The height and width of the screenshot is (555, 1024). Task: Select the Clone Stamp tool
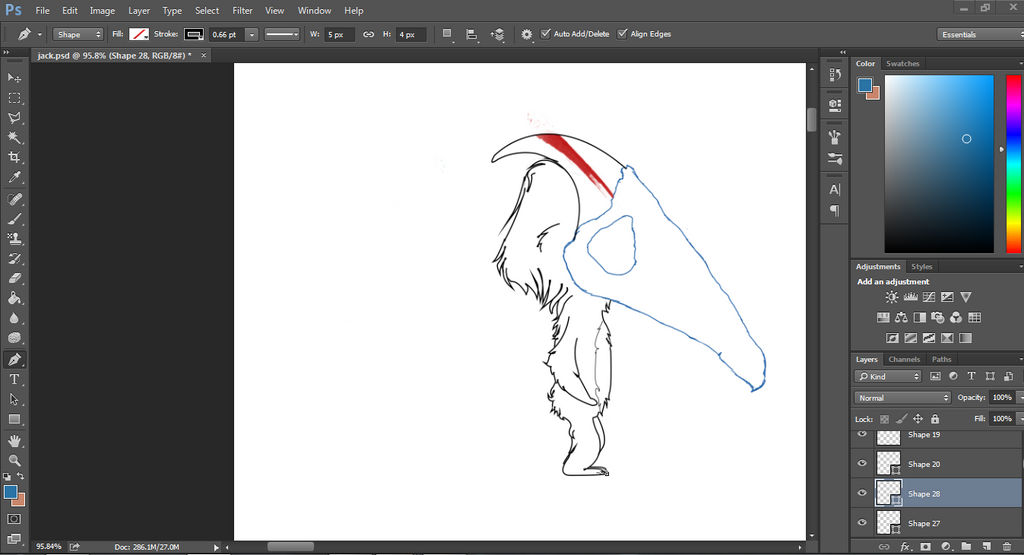coord(14,238)
